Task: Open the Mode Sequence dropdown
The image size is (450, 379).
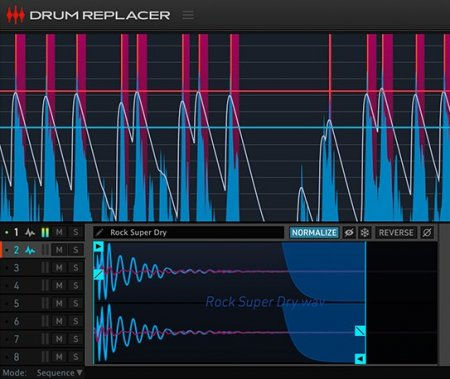Action: point(59,373)
